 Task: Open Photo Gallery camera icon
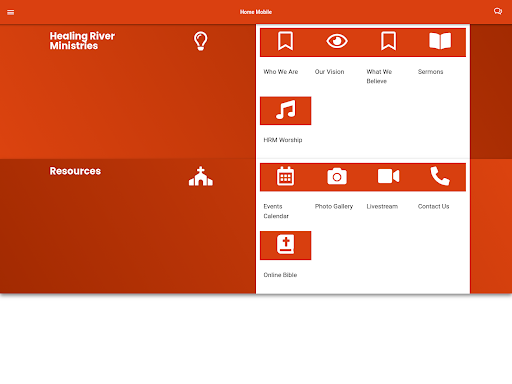coord(337,176)
